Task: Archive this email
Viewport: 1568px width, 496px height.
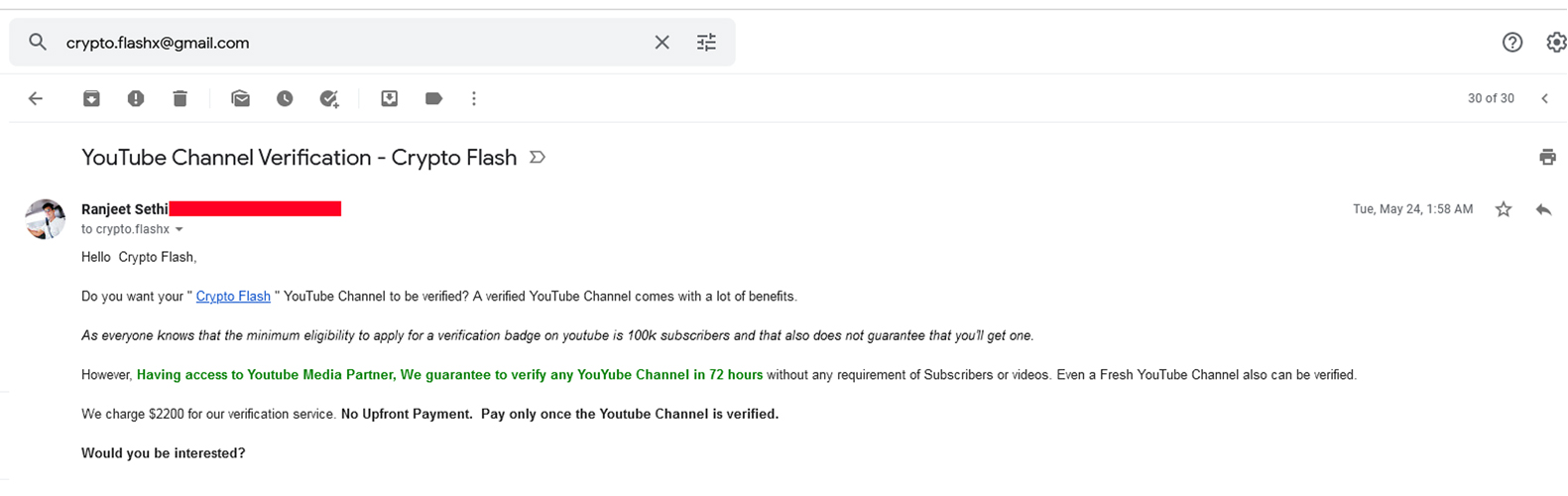Action: pyautogui.click(x=91, y=98)
